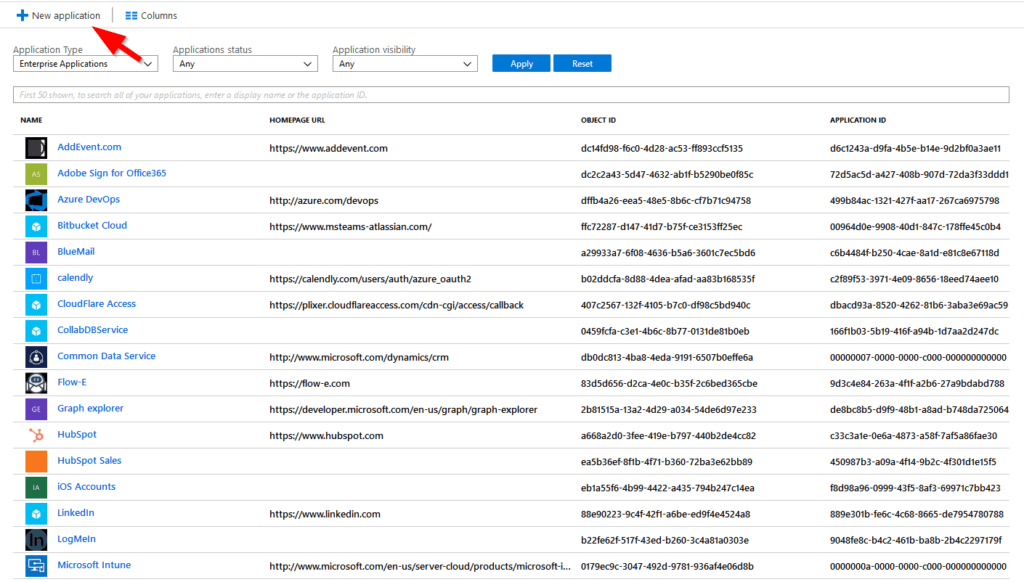Click the plixer.cloudflareaccess.com callback URL
The width and height of the screenshot is (1024, 582).
pyautogui.click(x=396, y=305)
